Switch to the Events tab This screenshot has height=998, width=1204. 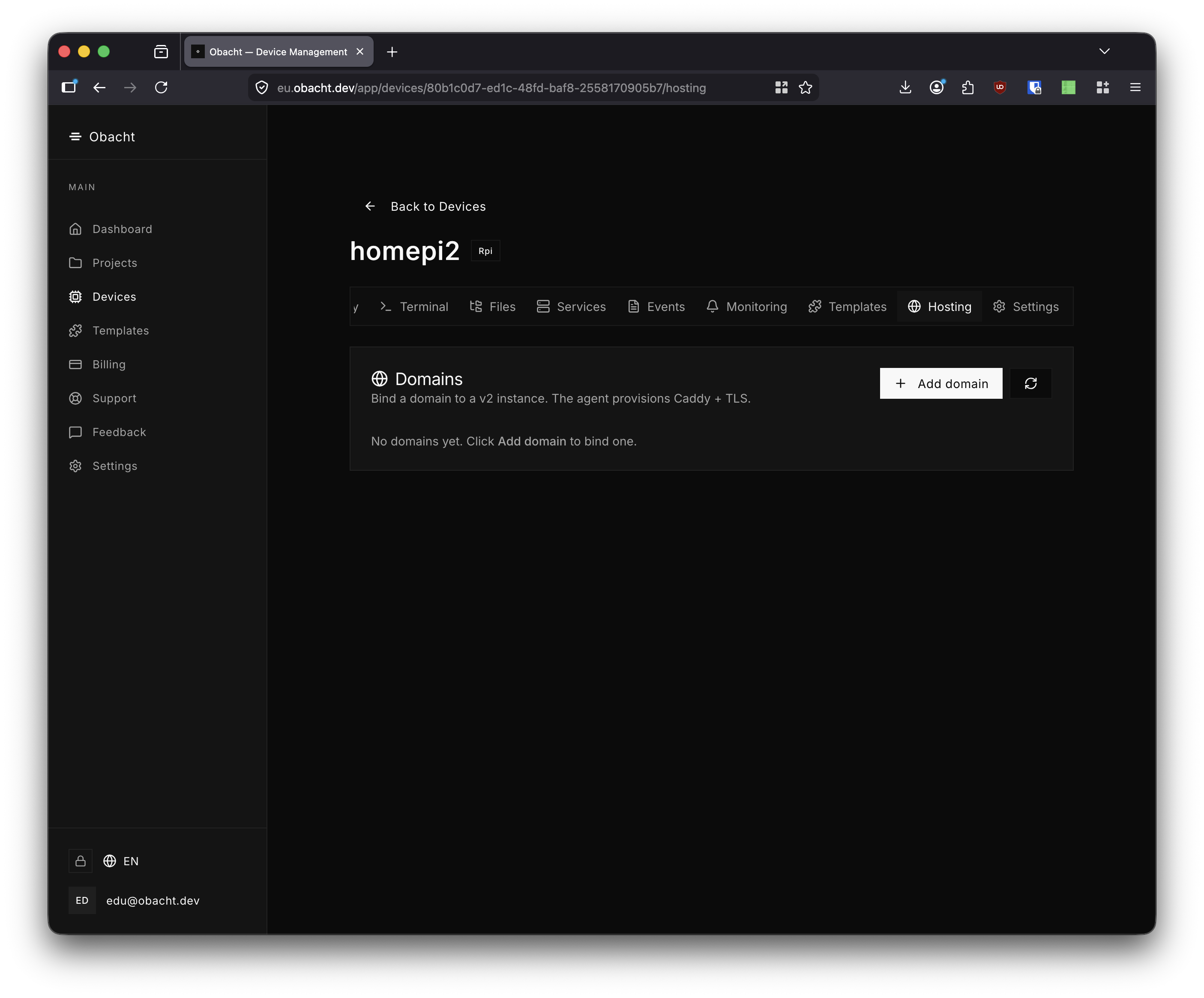(656, 307)
